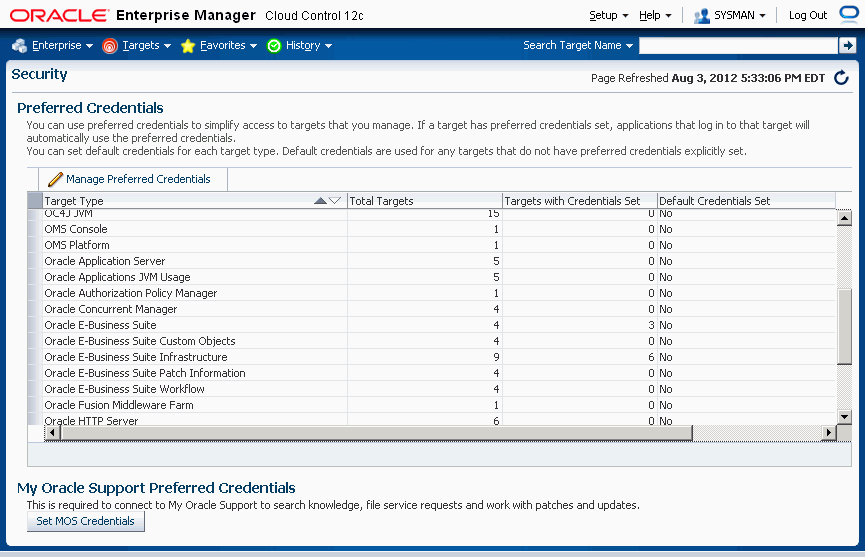Click the Total Targets column header
865x557 pixels.
pyautogui.click(x=425, y=201)
